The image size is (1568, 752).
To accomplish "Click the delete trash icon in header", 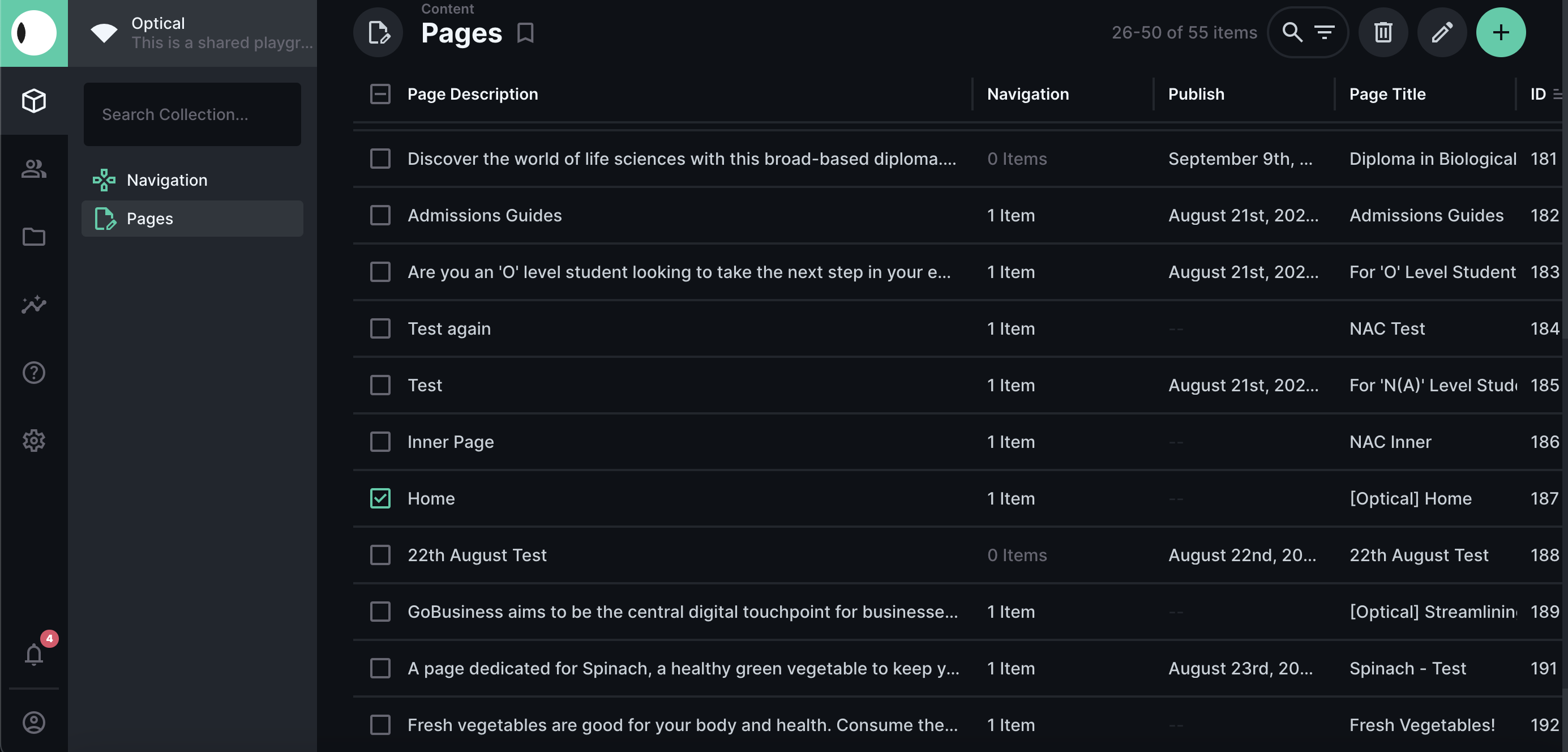I will (x=1383, y=32).
